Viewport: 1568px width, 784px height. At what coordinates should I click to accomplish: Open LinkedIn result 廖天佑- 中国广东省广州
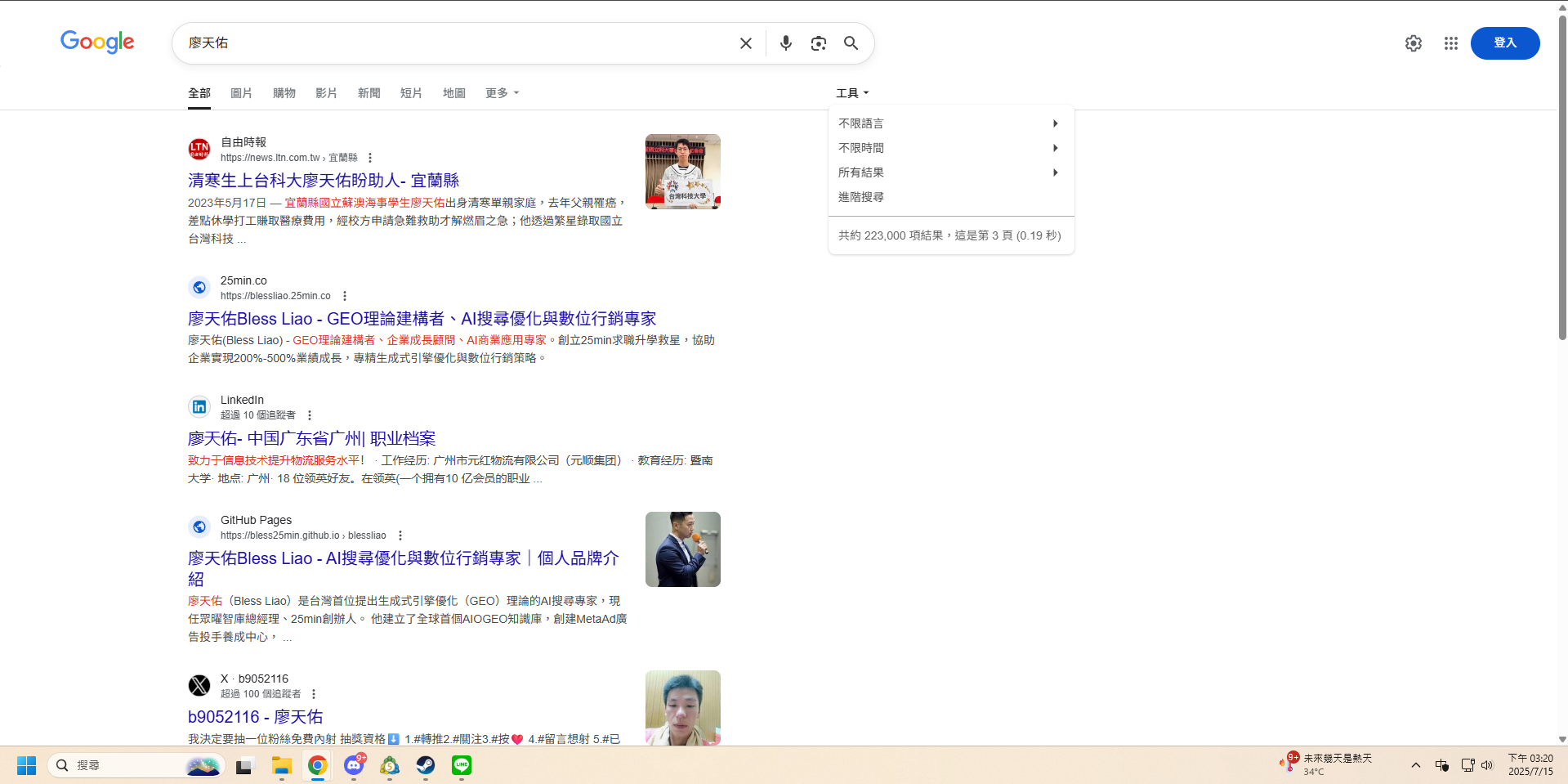point(311,439)
